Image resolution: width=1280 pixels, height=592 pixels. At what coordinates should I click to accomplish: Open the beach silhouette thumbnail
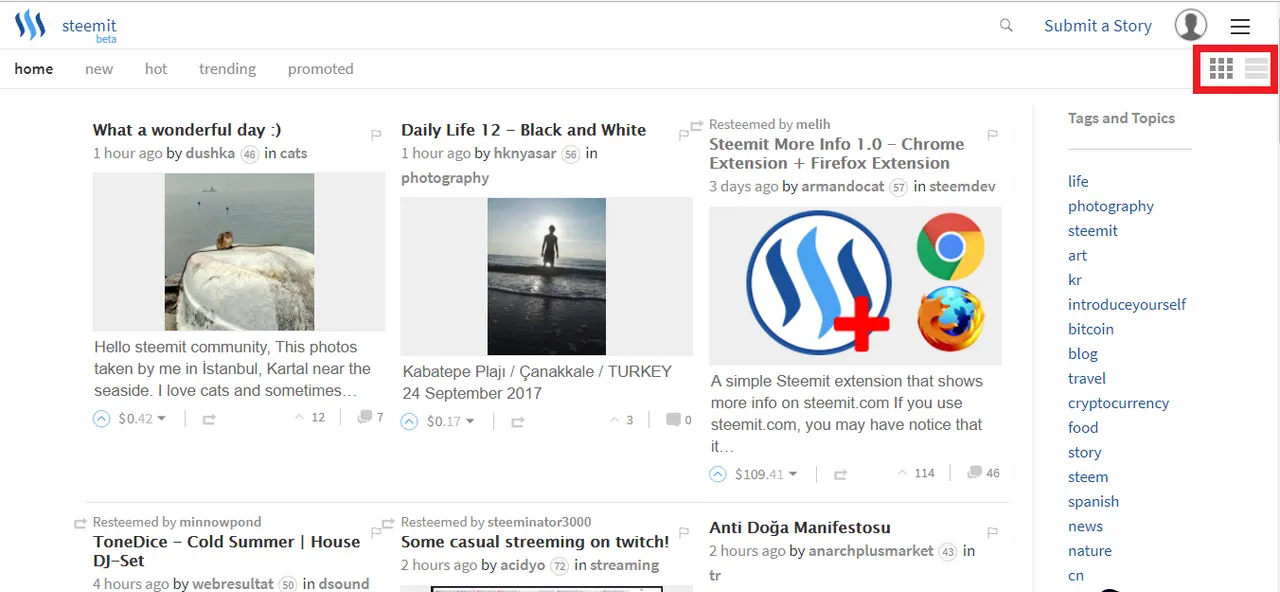pos(547,276)
